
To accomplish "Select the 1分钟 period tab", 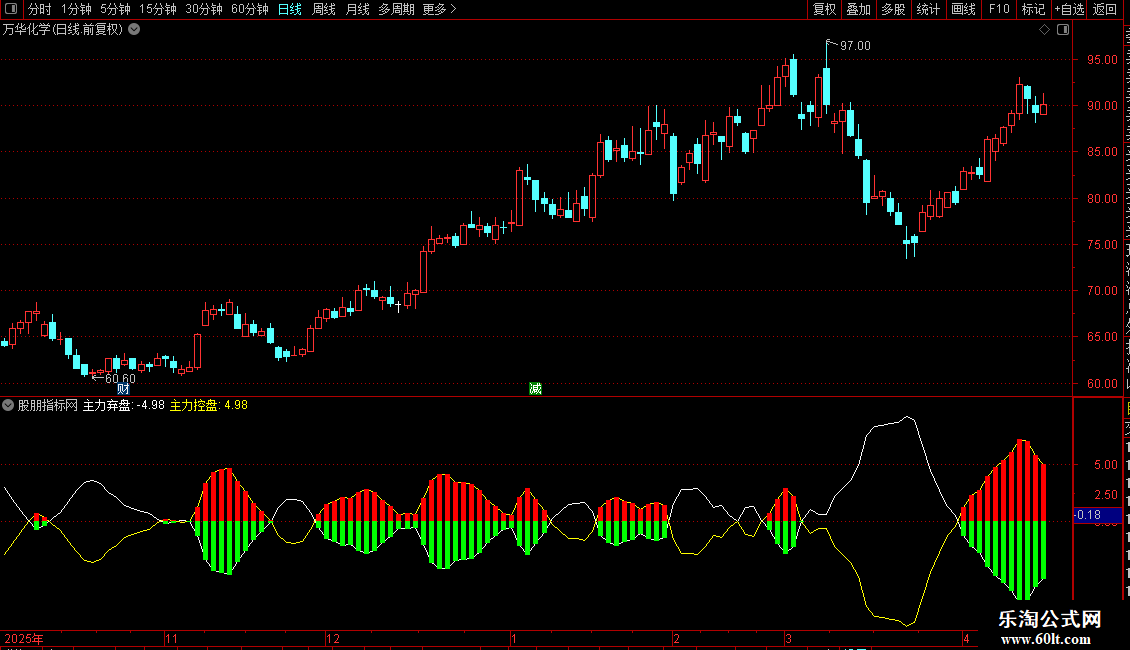I will (x=76, y=9).
